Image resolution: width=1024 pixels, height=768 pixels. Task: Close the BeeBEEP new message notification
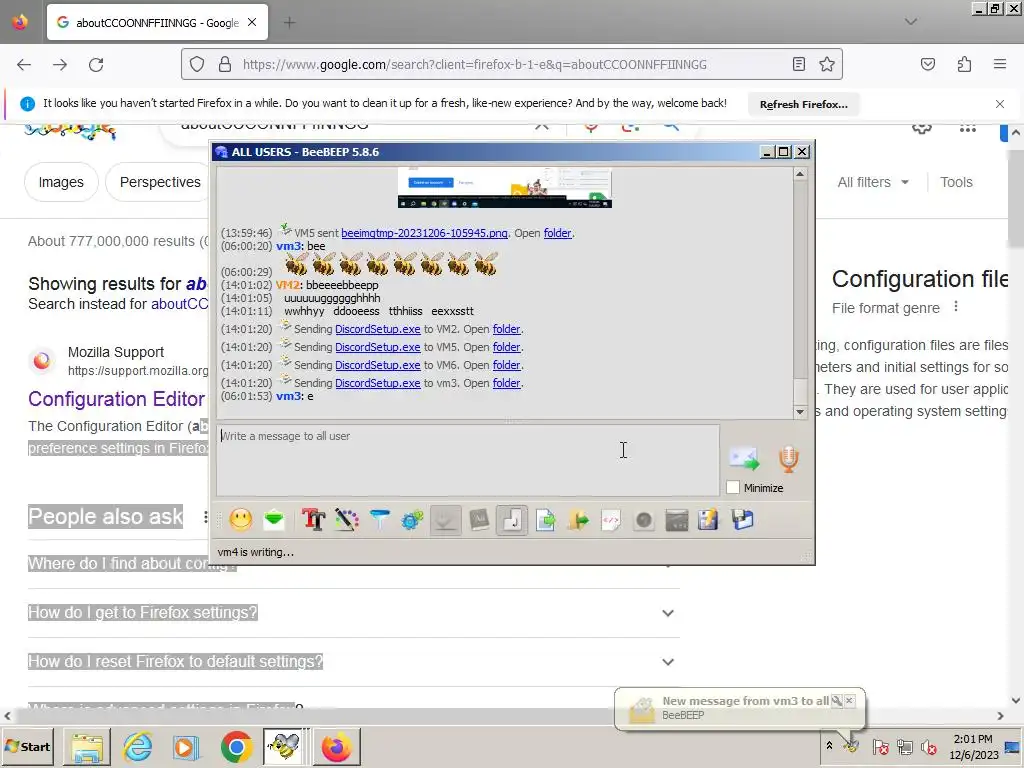click(849, 701)
